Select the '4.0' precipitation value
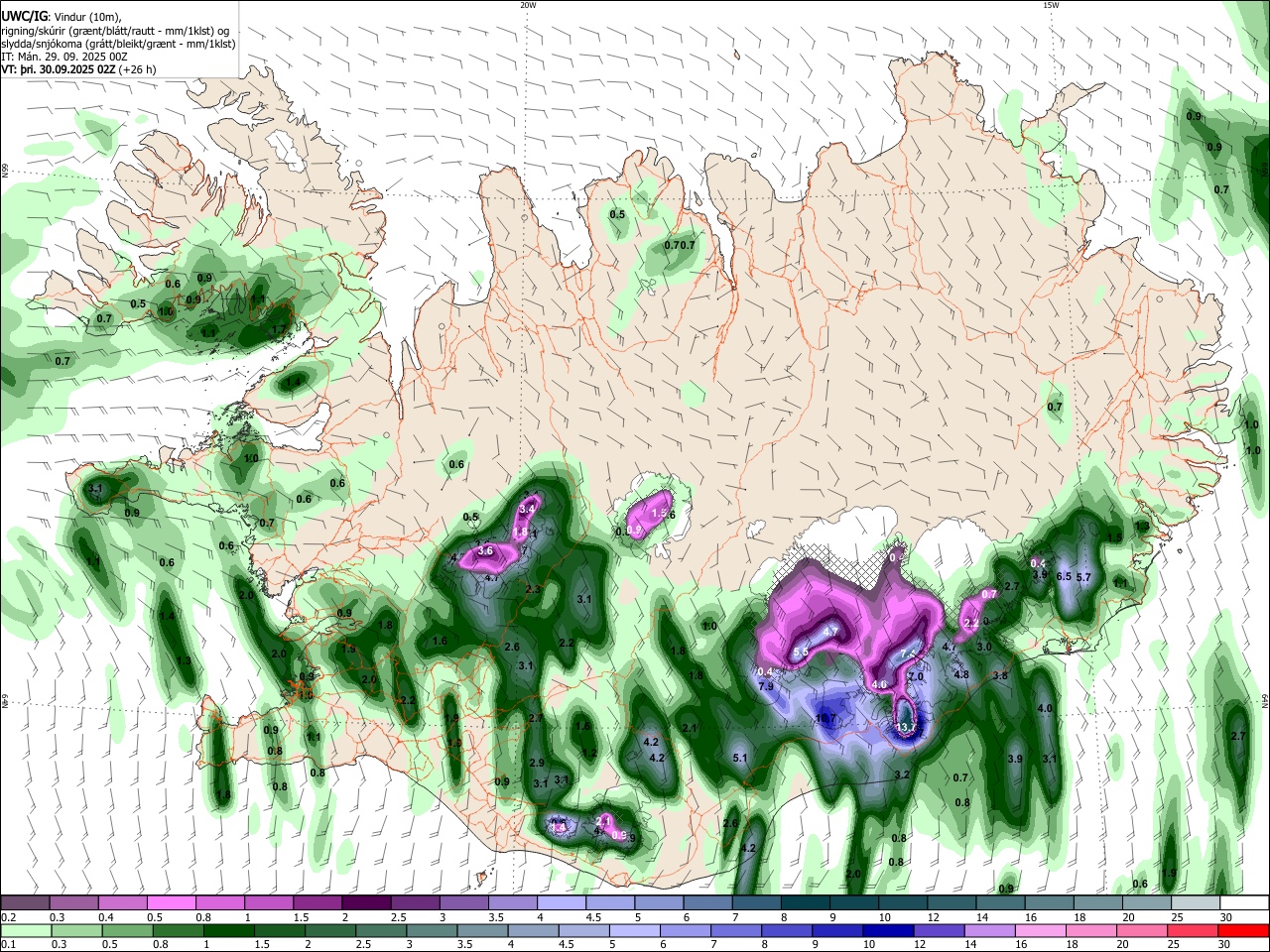This screenshot has width=1270, height=952. click(x=1045, y=709)
